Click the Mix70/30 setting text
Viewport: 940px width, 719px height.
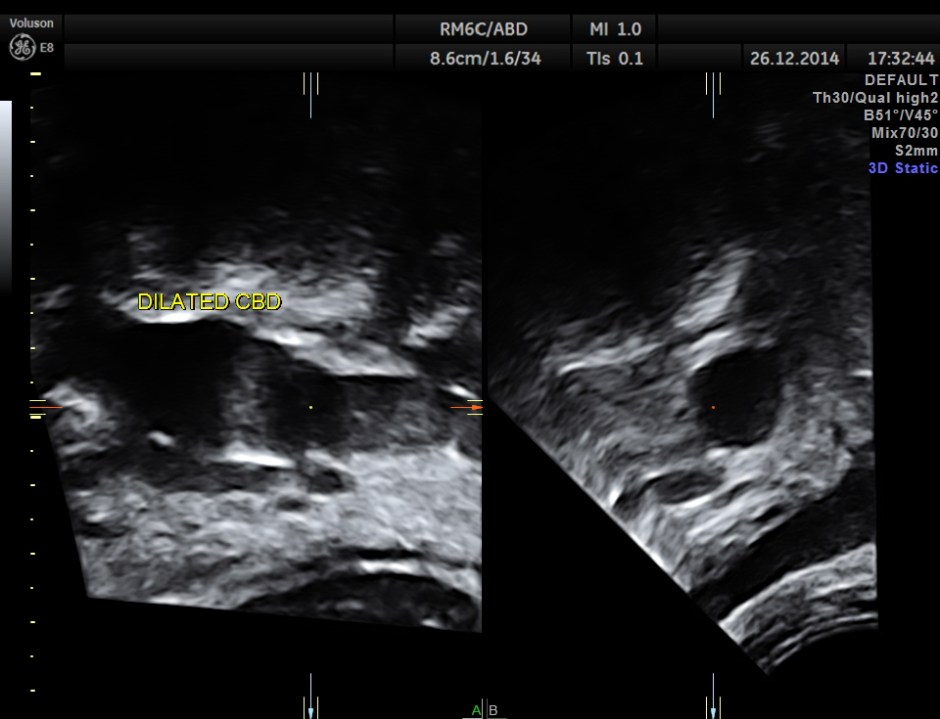point(904,133)
